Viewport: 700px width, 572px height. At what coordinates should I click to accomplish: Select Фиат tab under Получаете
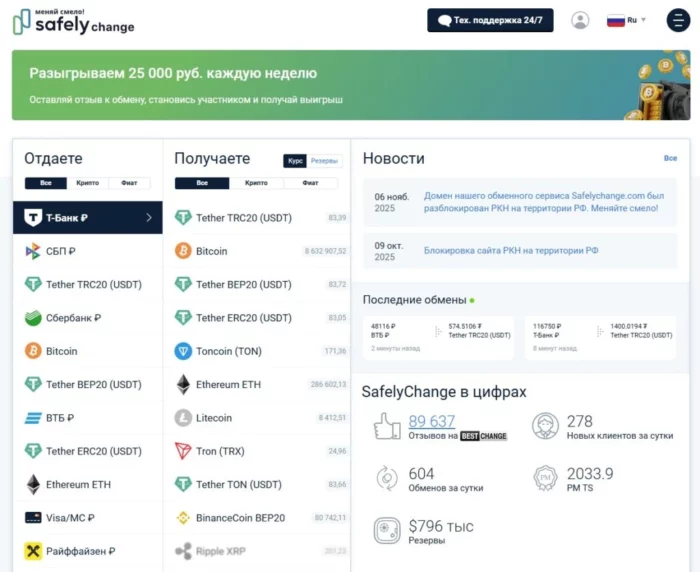(x=310, y=183)
